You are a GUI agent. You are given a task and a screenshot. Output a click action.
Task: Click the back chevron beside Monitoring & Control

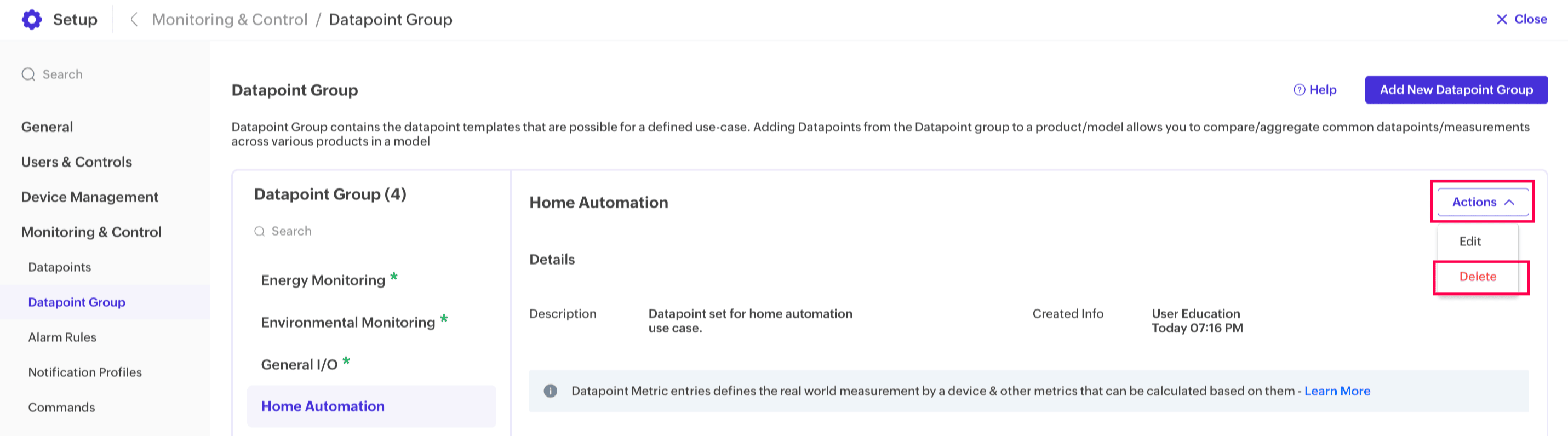[x=134, y=20]
